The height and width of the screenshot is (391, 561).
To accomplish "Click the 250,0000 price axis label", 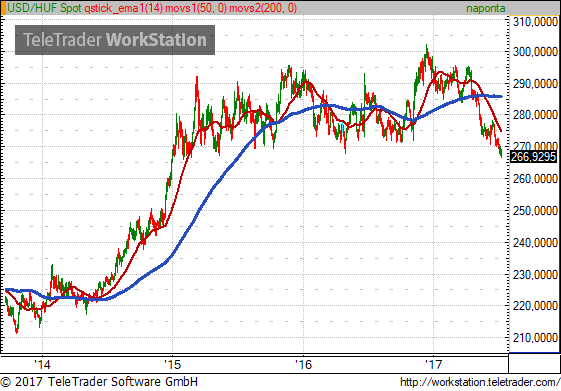I will 535,211.
